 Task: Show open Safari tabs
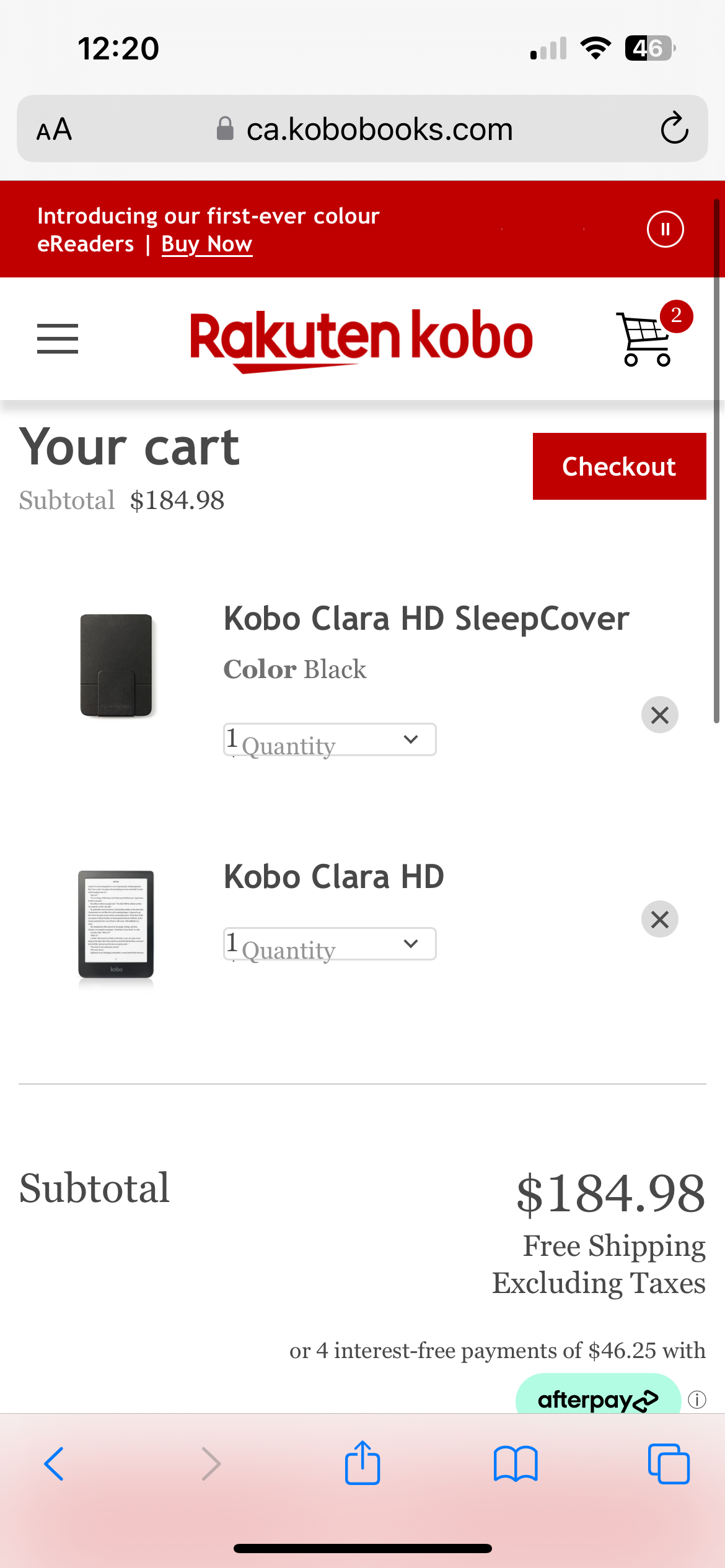pyautogui.click(x=669, y=1464)
